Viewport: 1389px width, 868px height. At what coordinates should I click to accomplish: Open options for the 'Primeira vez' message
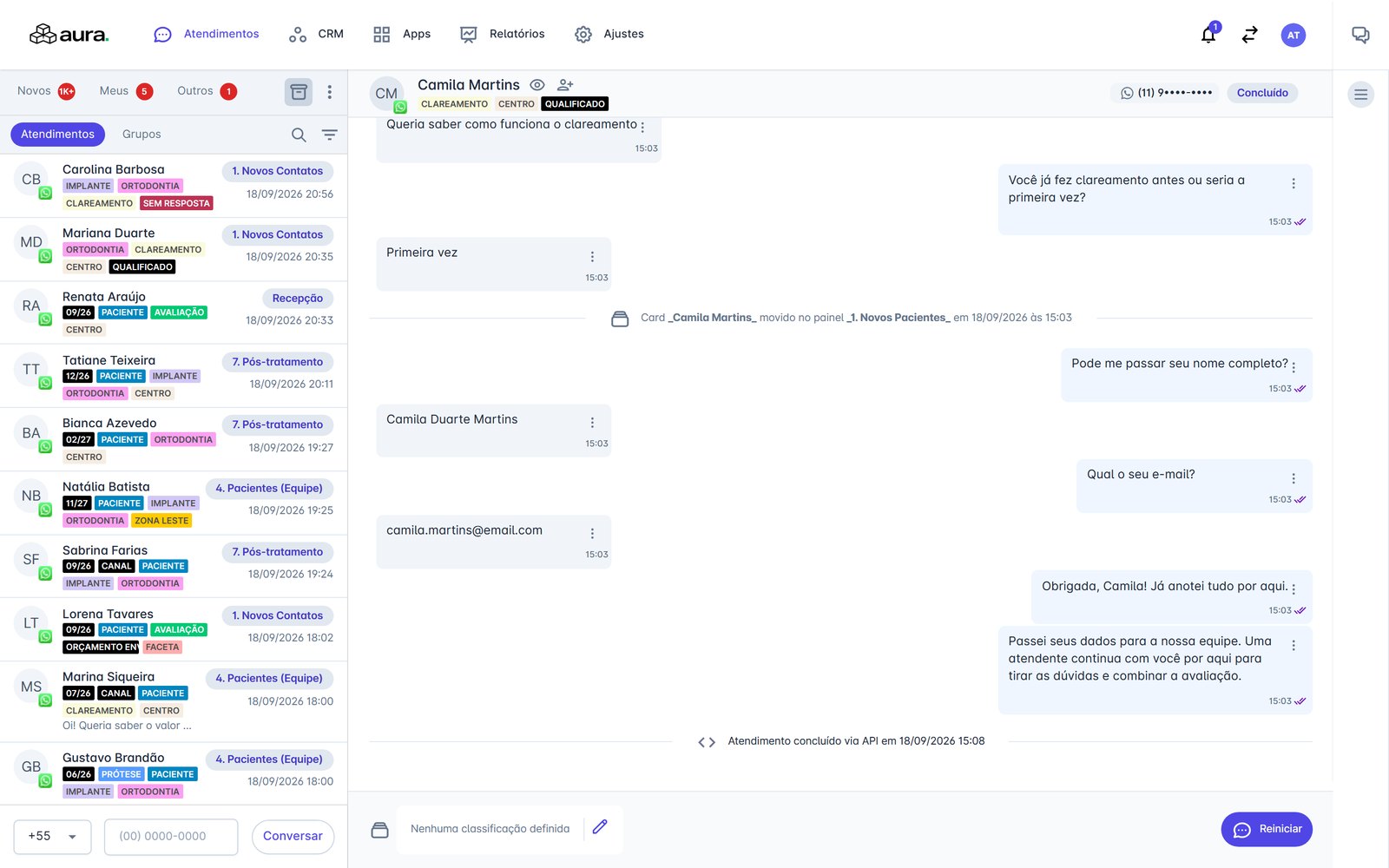click(593, 257)
